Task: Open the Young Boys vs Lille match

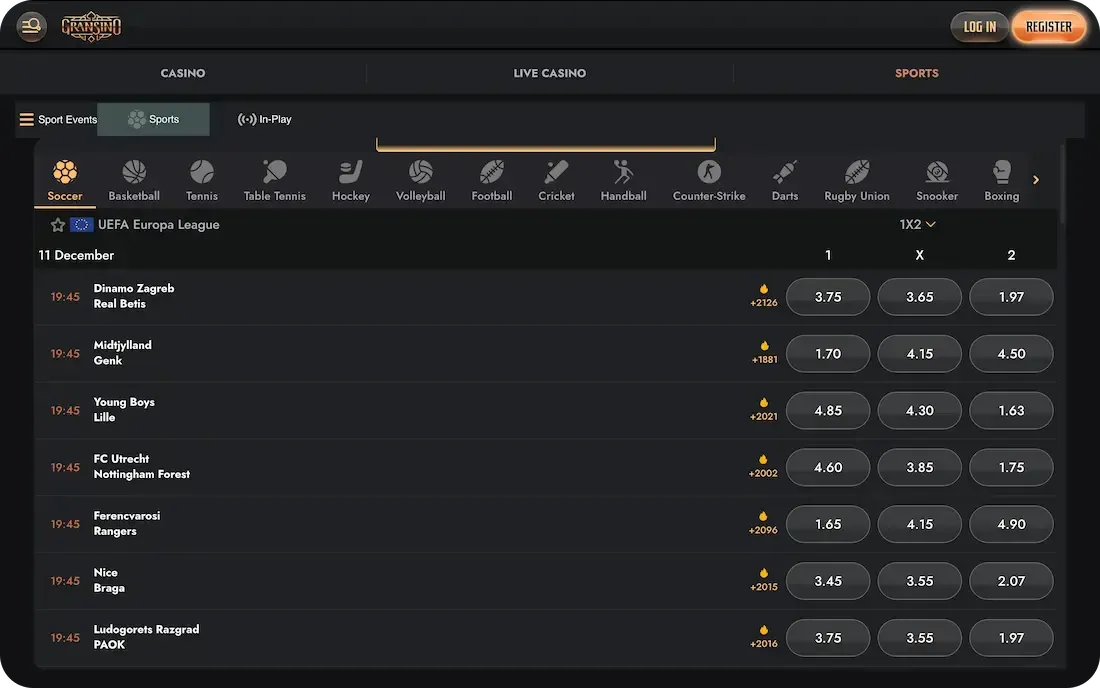Action: pos(124,410)
